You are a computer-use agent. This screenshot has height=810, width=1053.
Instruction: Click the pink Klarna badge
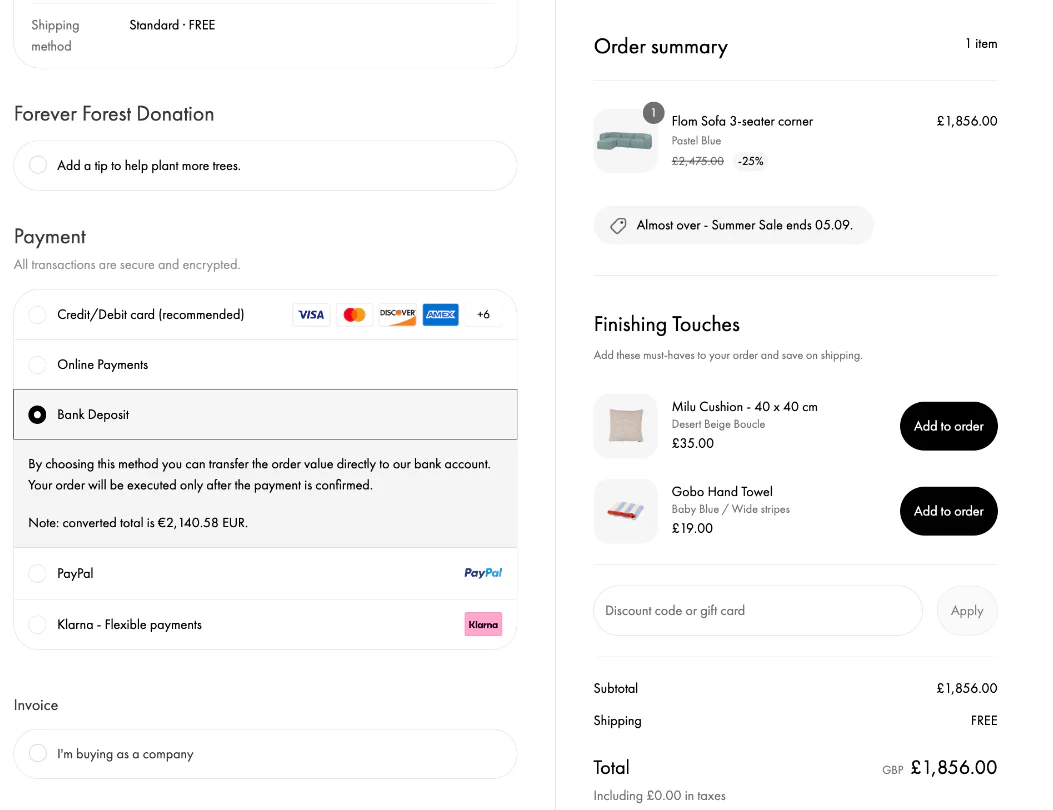click(x=483, y=623)
